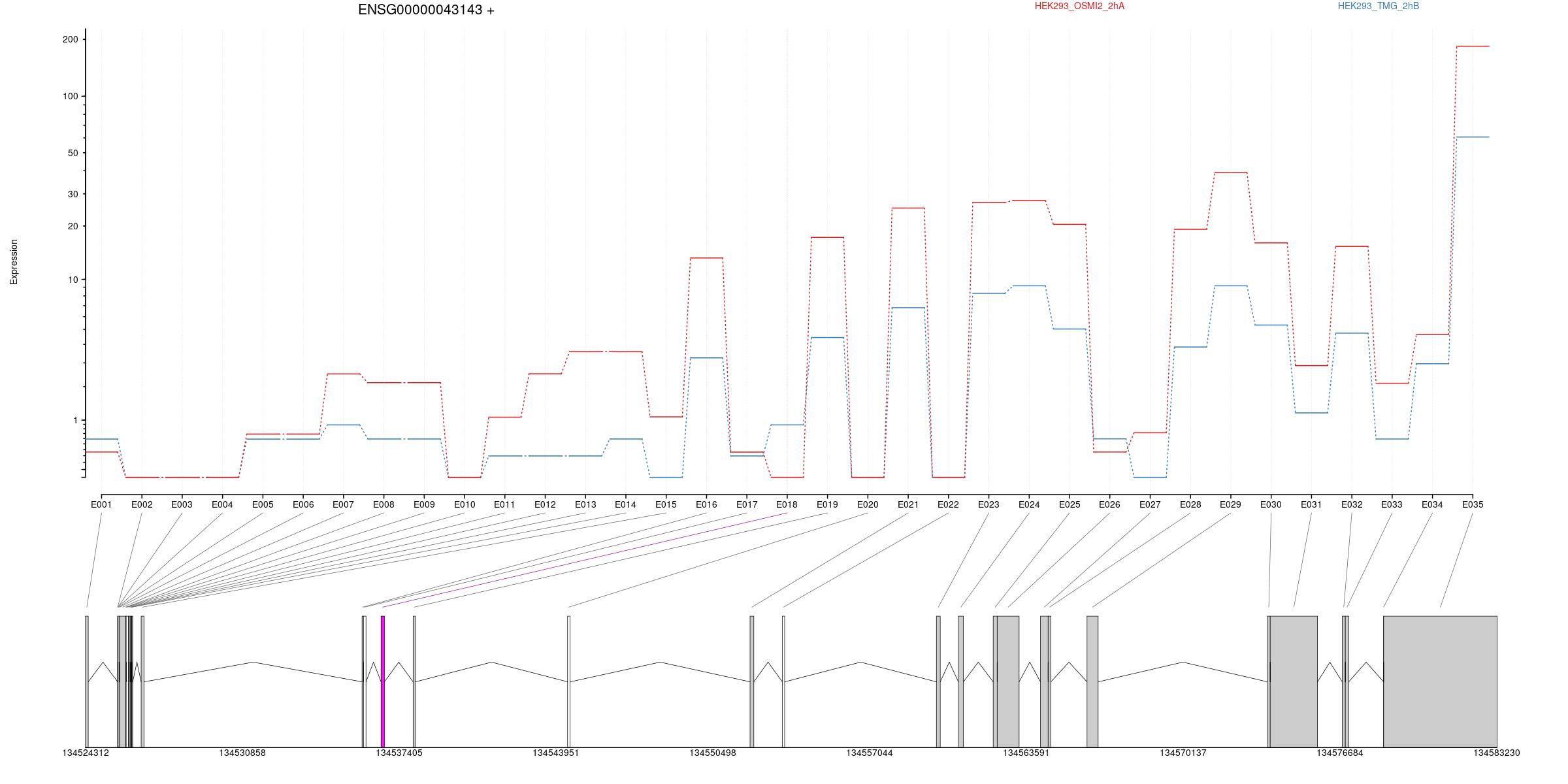This screenshot has width=1568, height=784.
Task: Click exon label E025
Action: (1070, 504)
